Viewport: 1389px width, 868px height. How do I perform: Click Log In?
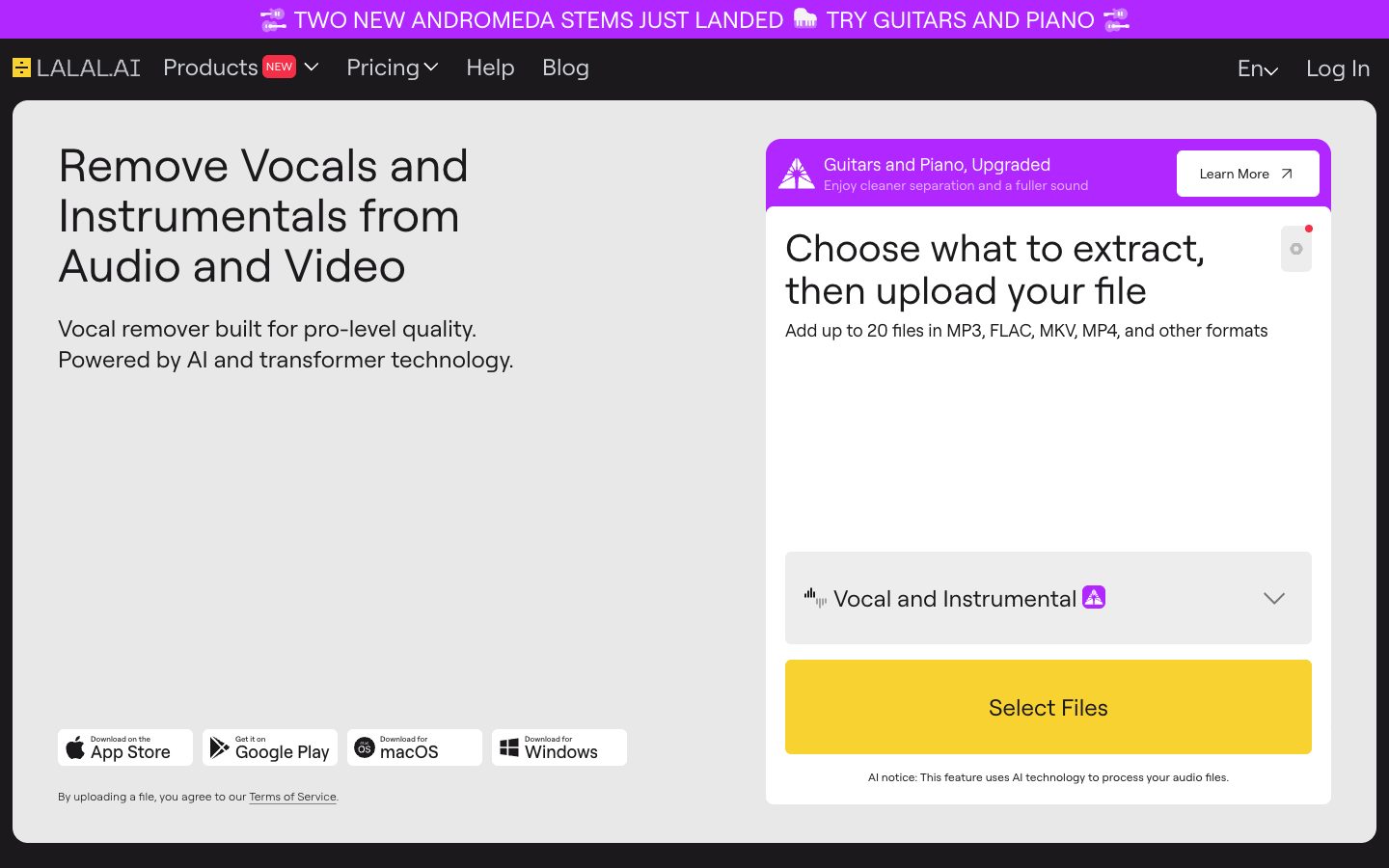pos(1338,68)
